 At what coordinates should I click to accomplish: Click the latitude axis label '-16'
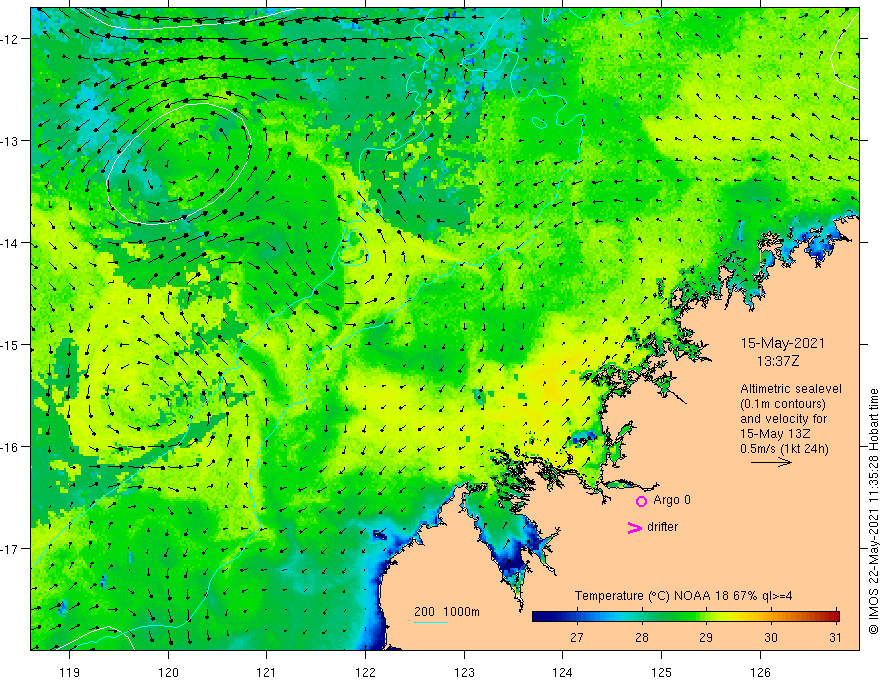[x=9, y=447]
